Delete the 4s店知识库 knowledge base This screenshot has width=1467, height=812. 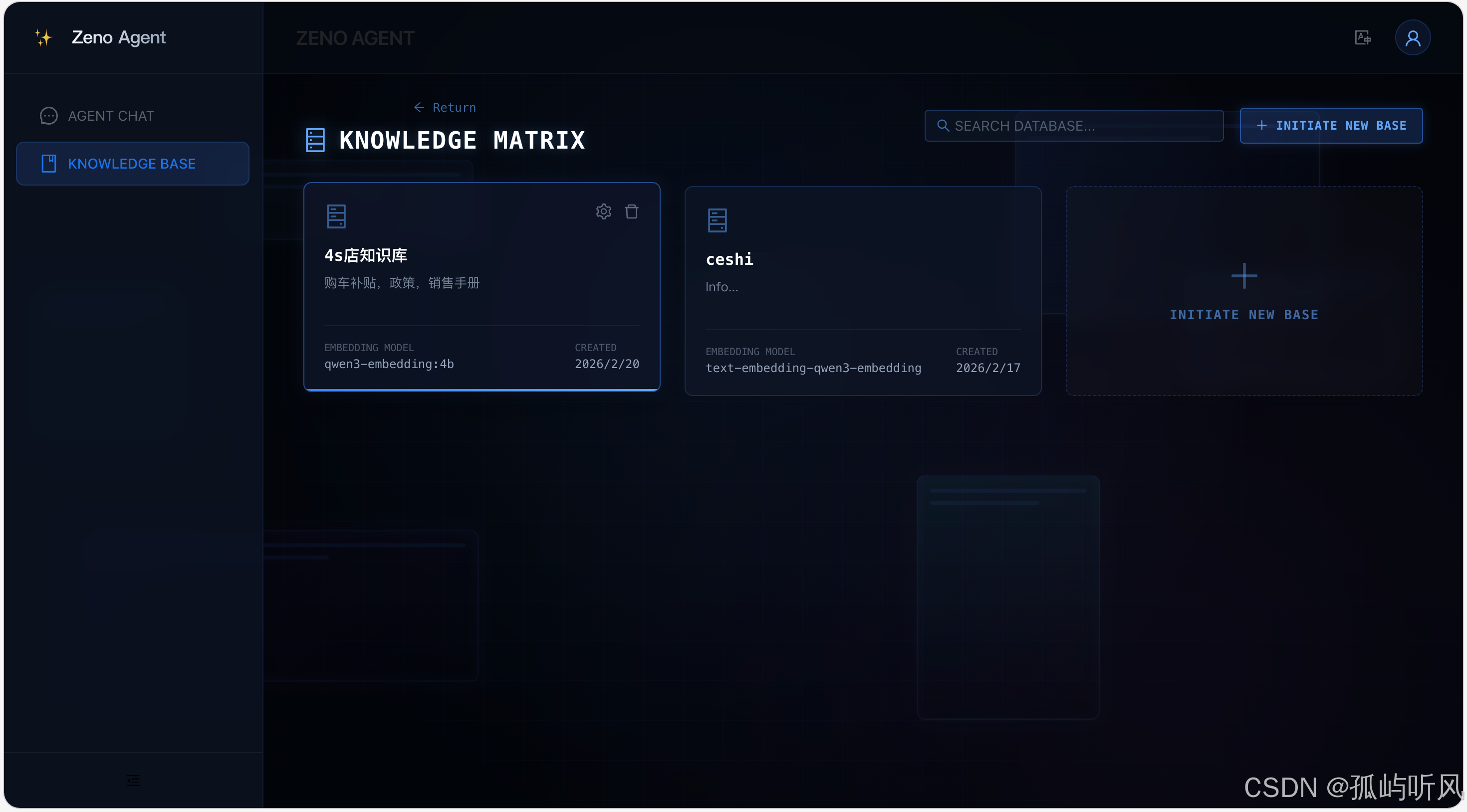pyautogui.click(x=631, y=211)
